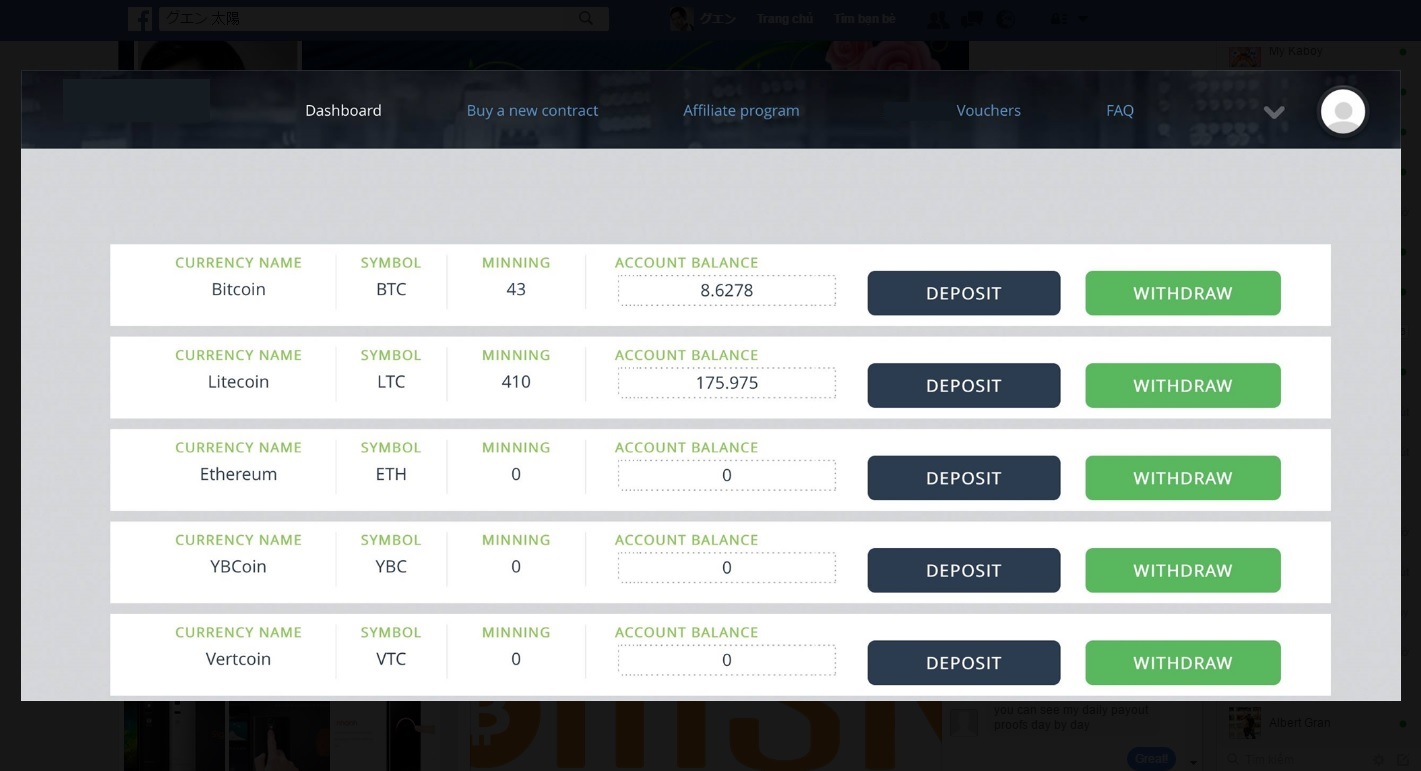Open Facebook messages icon
This screenshot has width=1421, height=771.
971,19
